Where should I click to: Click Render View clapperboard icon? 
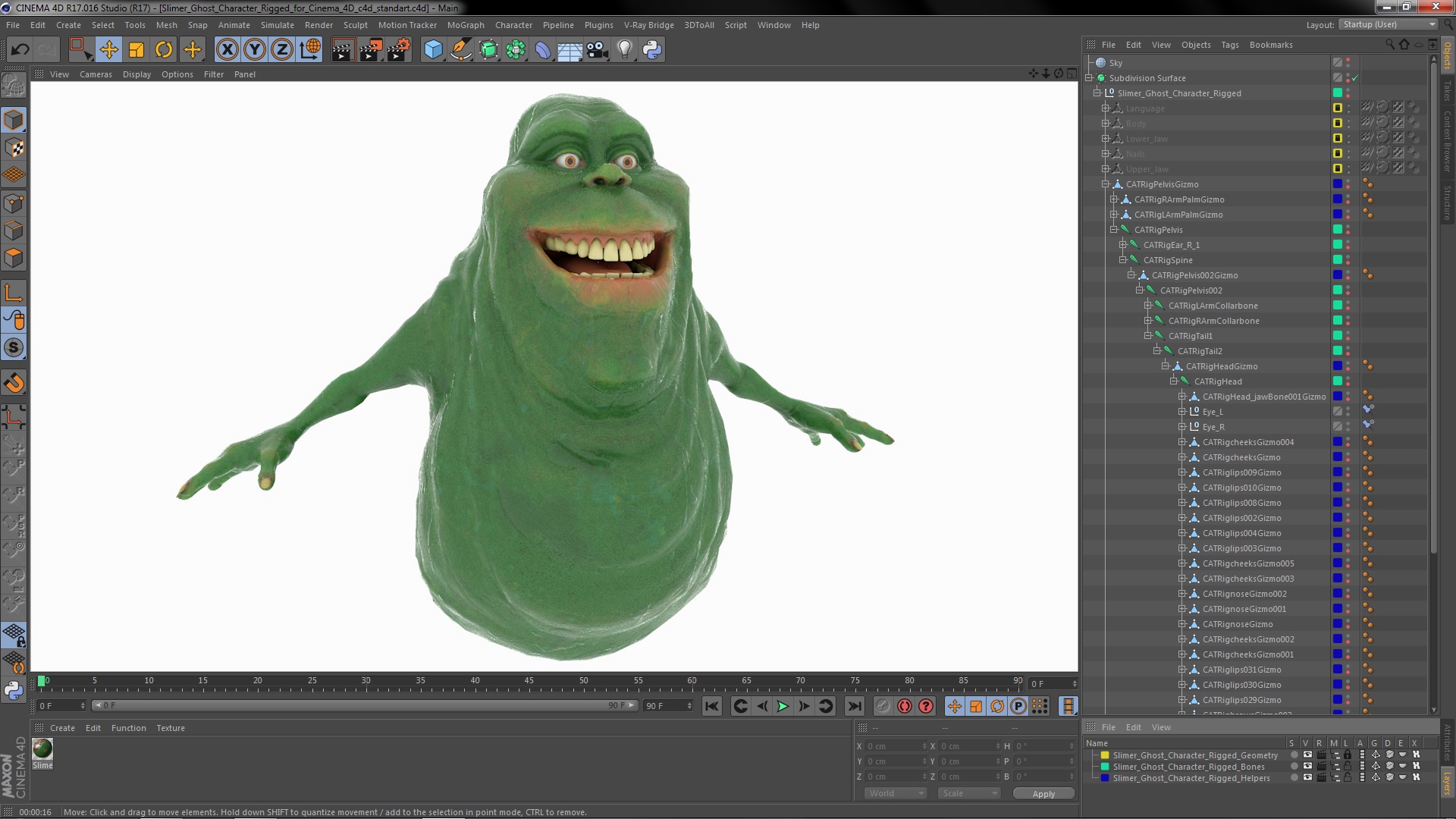343,50
